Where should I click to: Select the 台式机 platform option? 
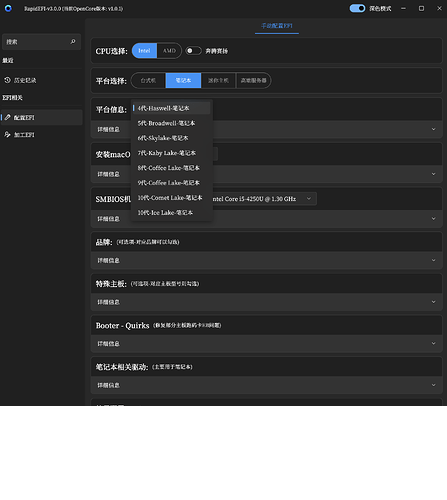point(148,80)
